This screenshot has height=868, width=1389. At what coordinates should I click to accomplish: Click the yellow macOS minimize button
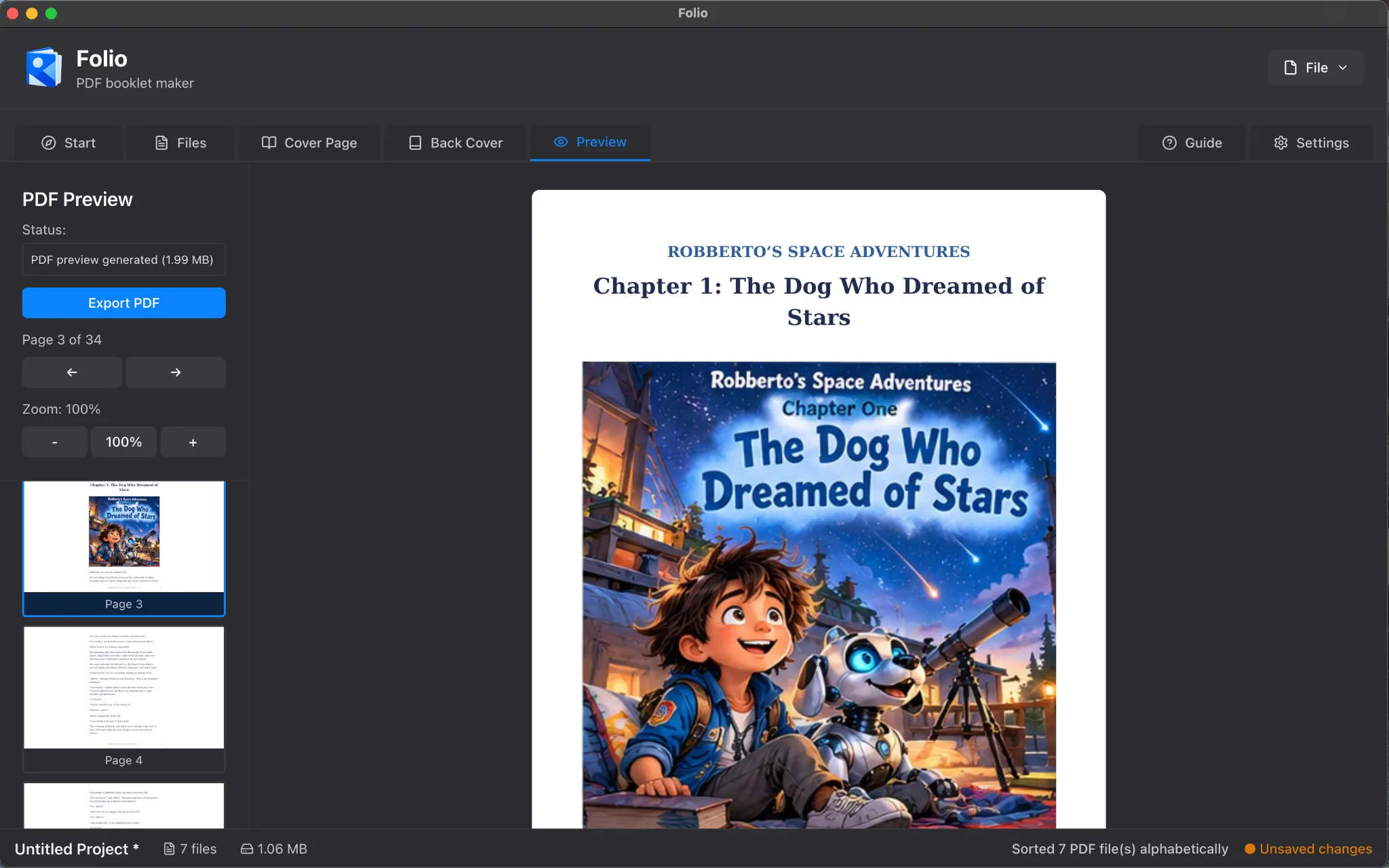[32, 14]
